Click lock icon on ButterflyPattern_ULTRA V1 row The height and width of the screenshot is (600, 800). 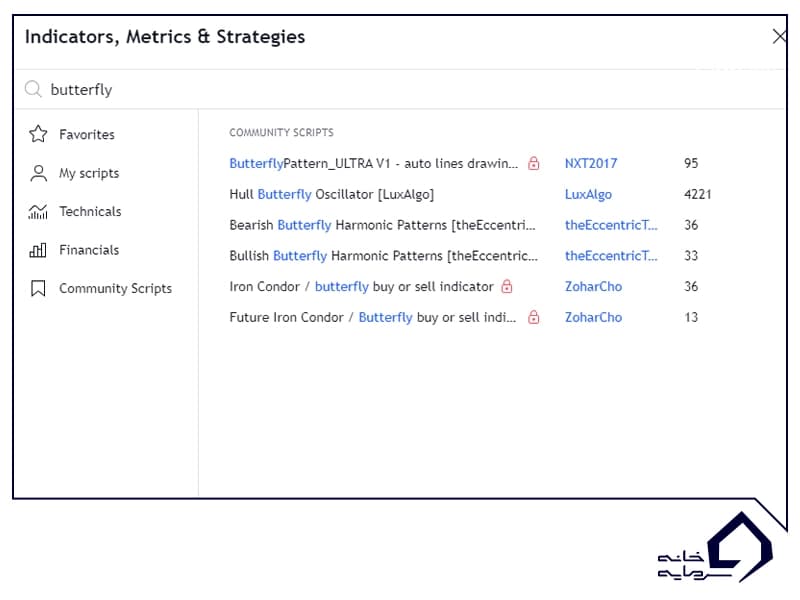534,163
